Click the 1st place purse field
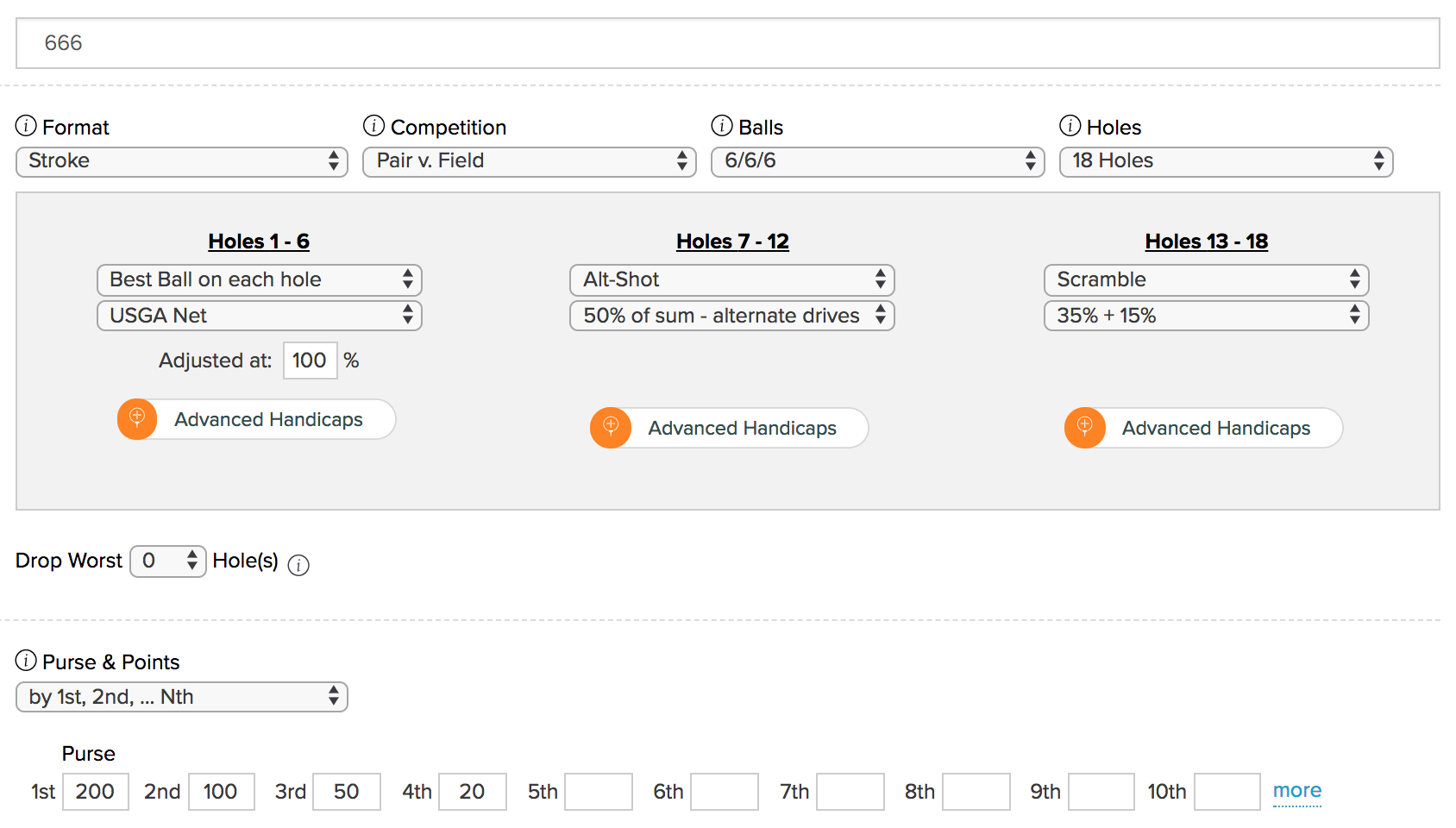The width and height of the screenshot is (1456, 828). pyautogui.click(x=95, y=792)
